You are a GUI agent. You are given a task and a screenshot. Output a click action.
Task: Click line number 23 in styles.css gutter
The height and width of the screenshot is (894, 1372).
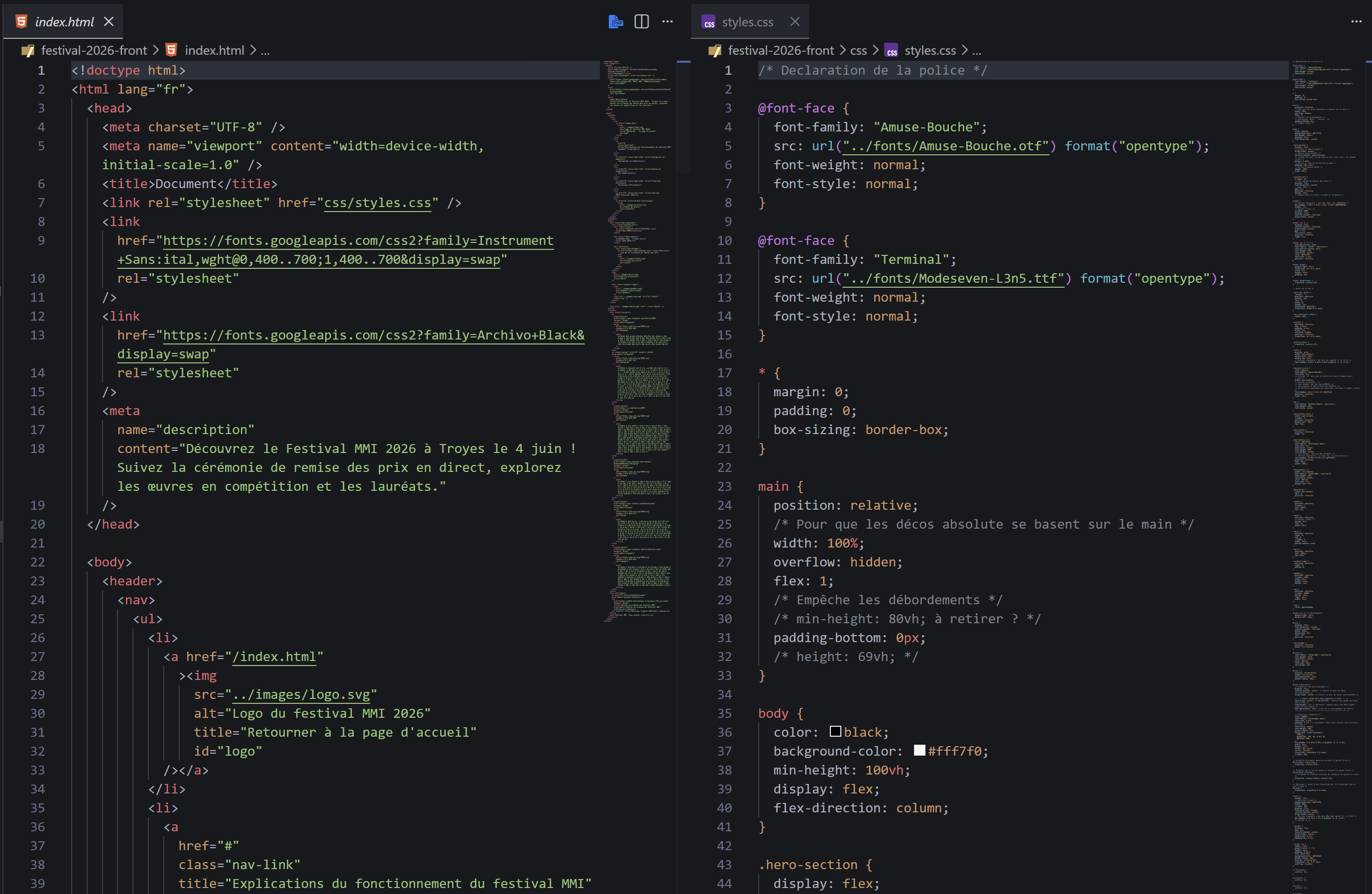click(724, 486)
